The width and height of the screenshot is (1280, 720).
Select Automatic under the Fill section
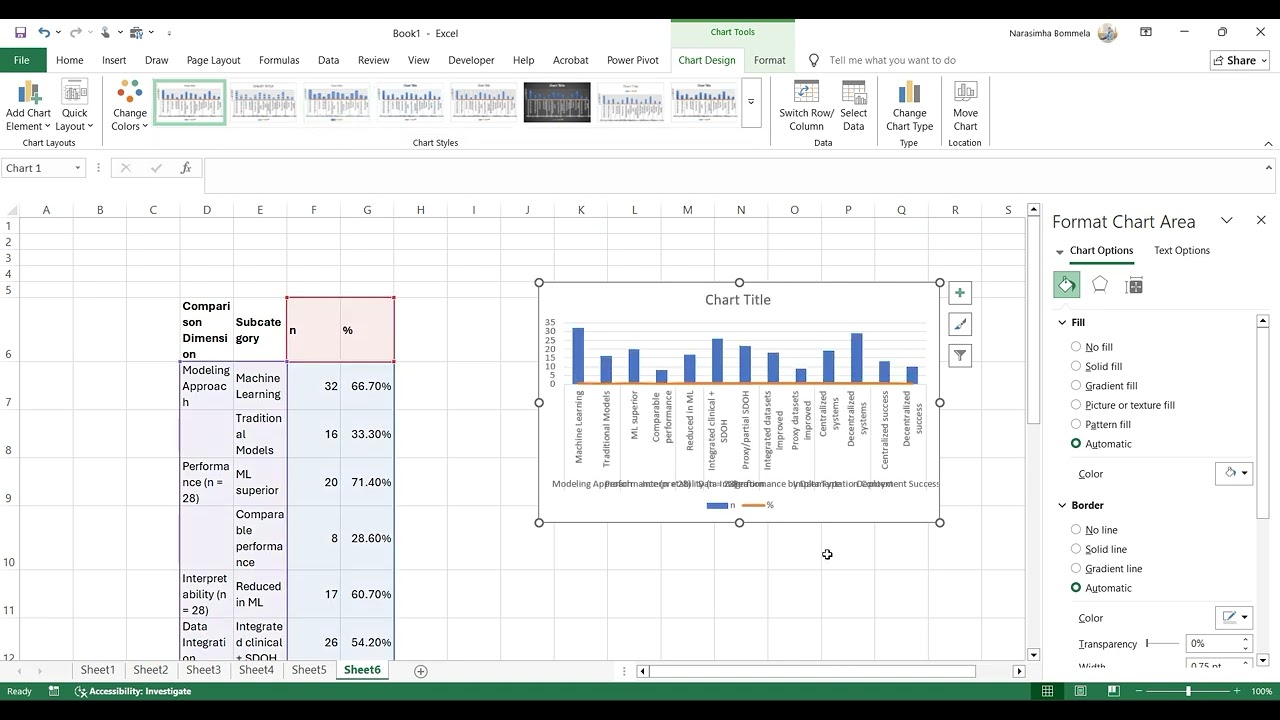point(1076,443)
